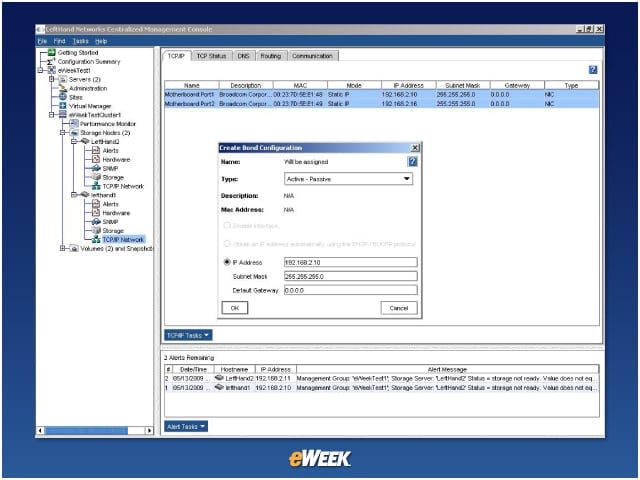Click the Storage Nodes (2) icon
This screenshot has width=640, height=480.
[74, 133]
